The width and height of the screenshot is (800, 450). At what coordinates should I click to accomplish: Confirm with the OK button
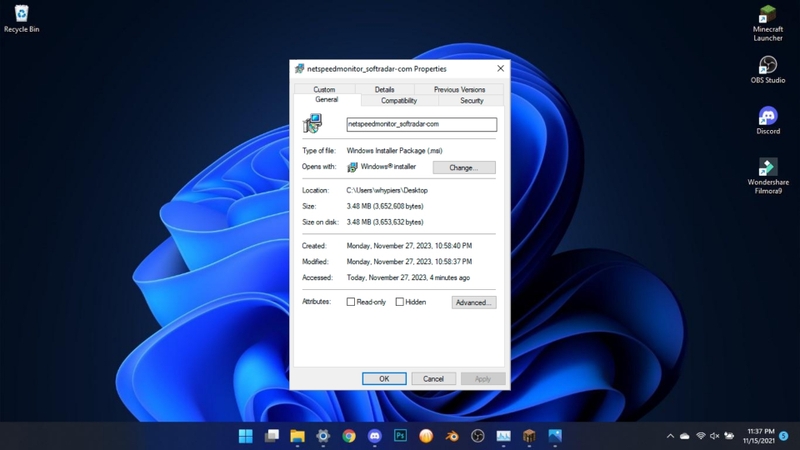click(x=384, y=379)
